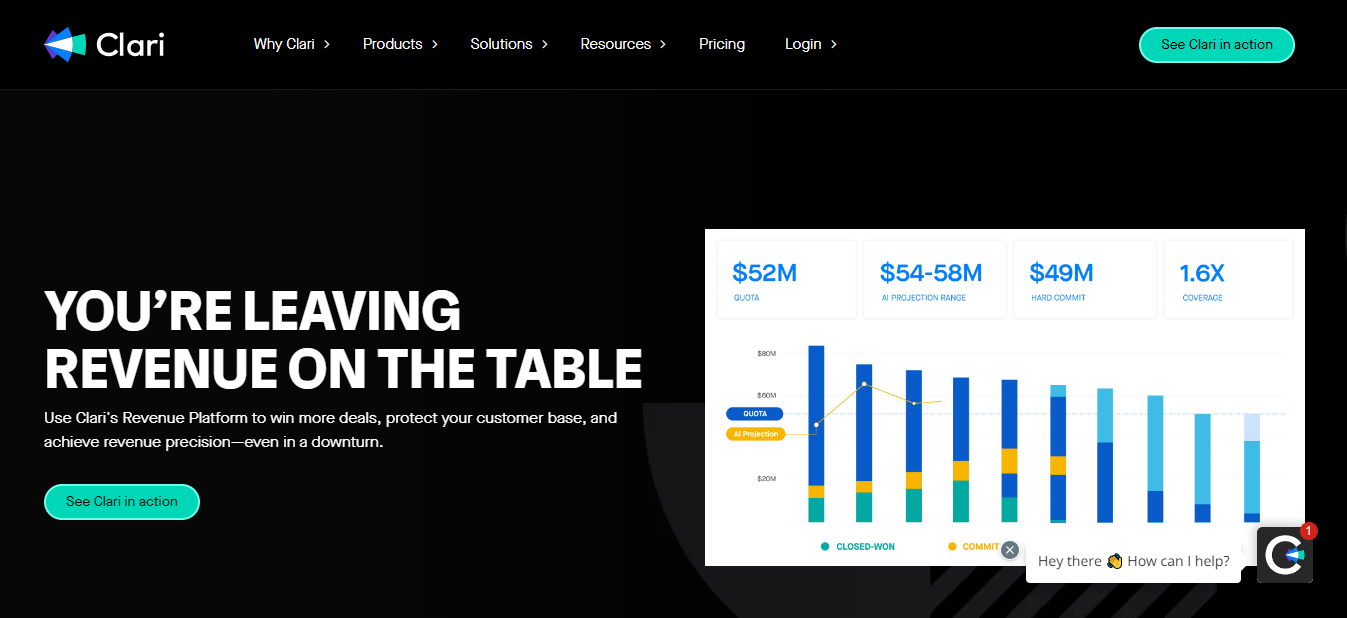Open the Why Clari menu
This screenshot has width=1347, height=618.
(x=284, y=44)
